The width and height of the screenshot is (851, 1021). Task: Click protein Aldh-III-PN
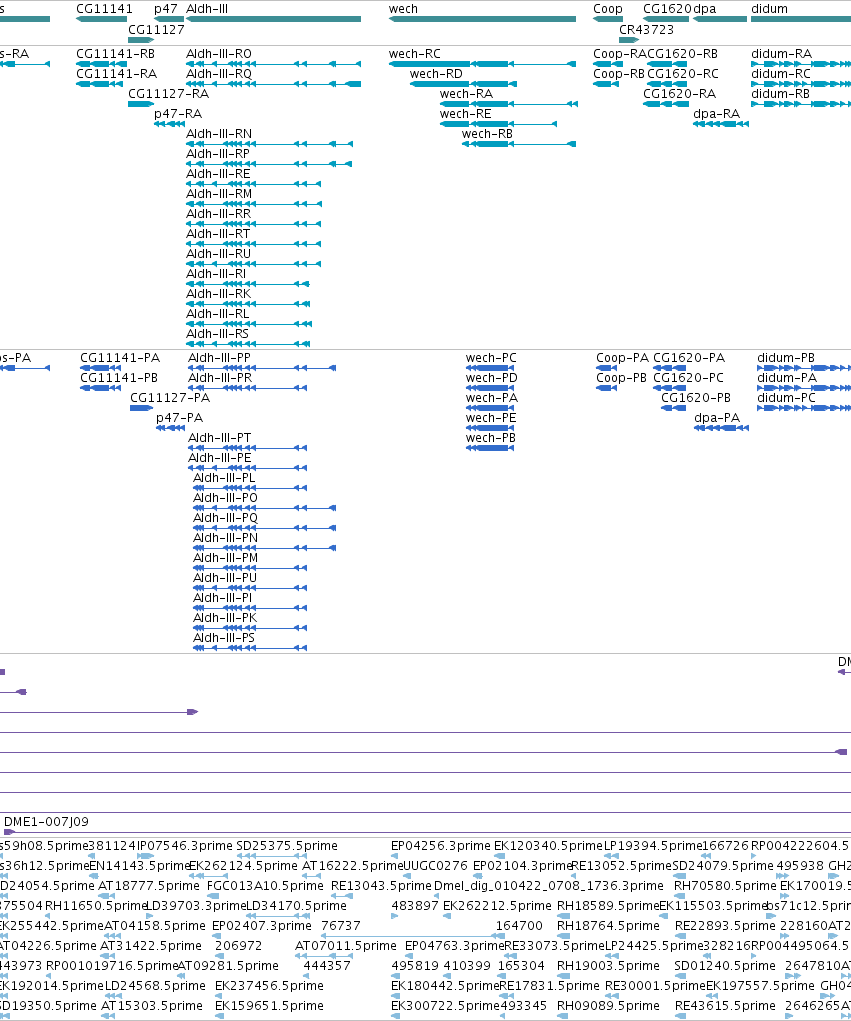[225, 538]
